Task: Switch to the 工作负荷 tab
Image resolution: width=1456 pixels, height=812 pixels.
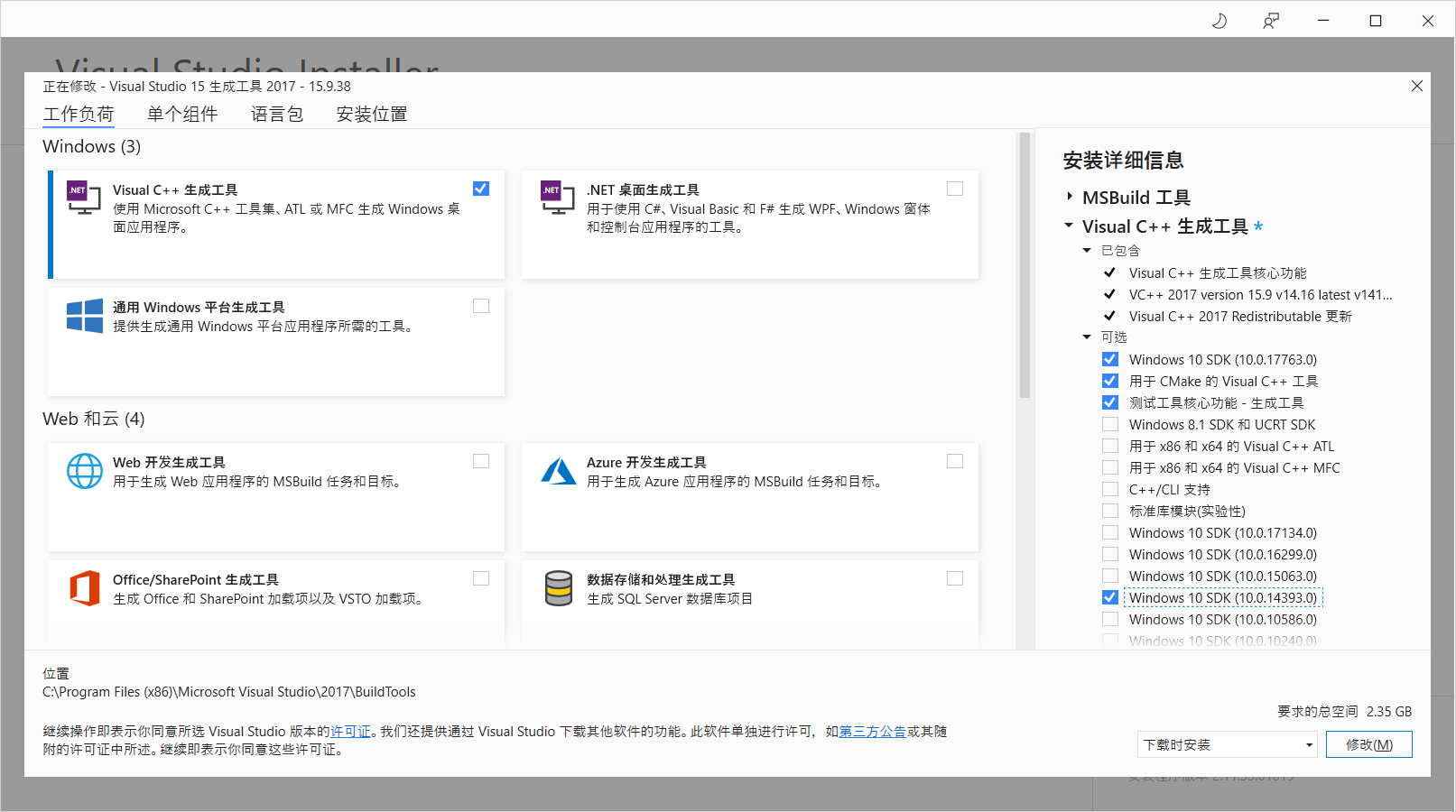Action: 79,114
